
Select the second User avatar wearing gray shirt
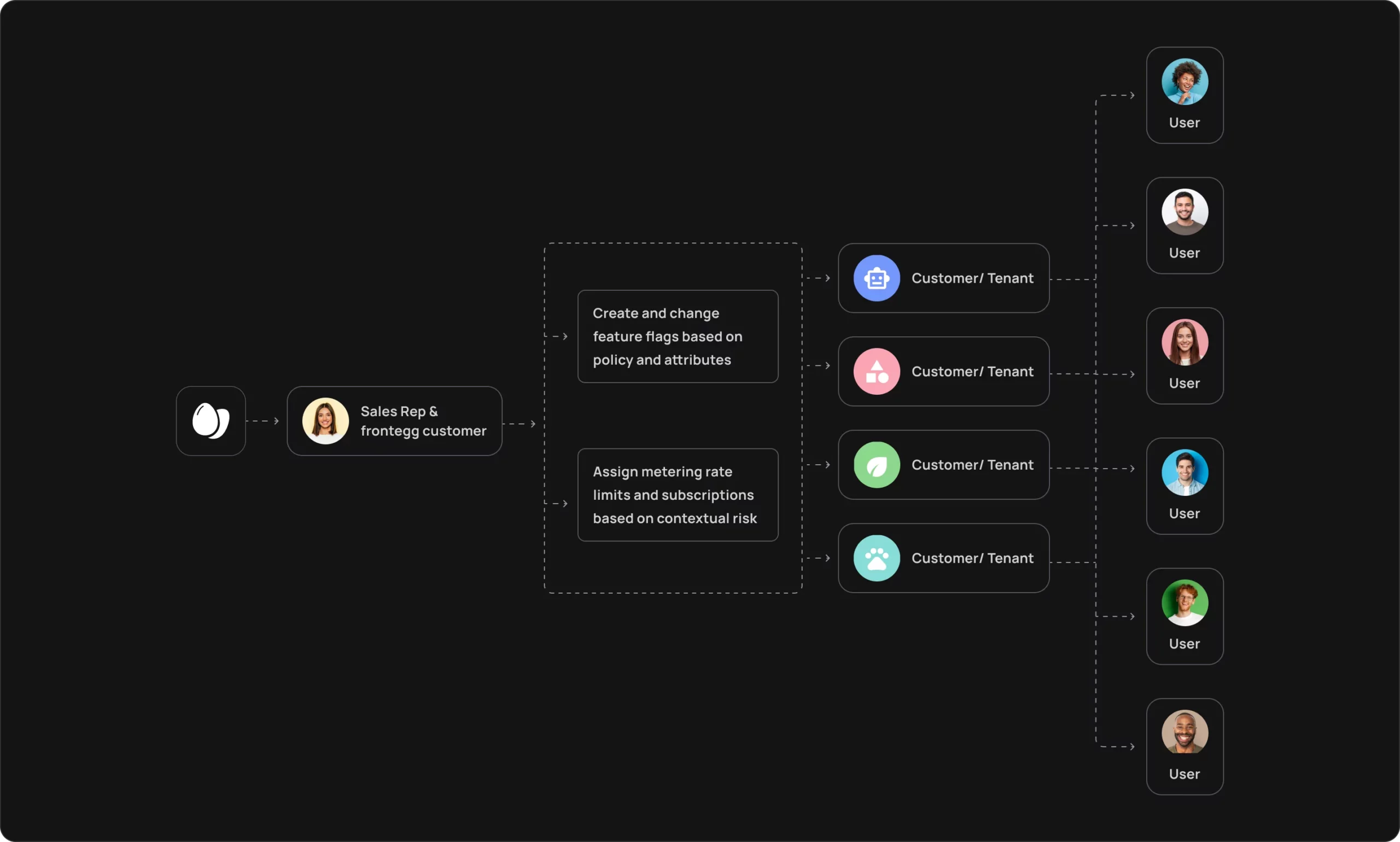click(1185, 210)
